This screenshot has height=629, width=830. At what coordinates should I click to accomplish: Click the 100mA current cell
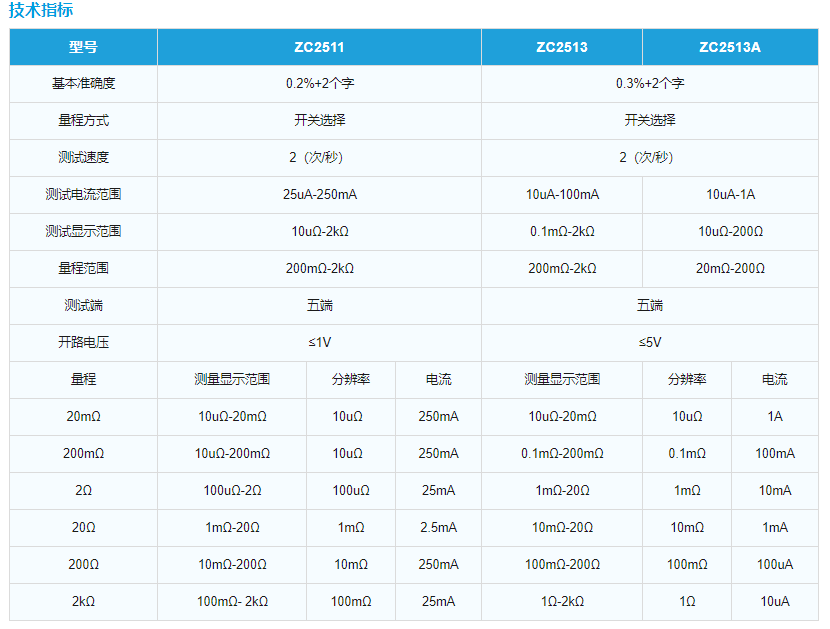click(x=775, y=454)
